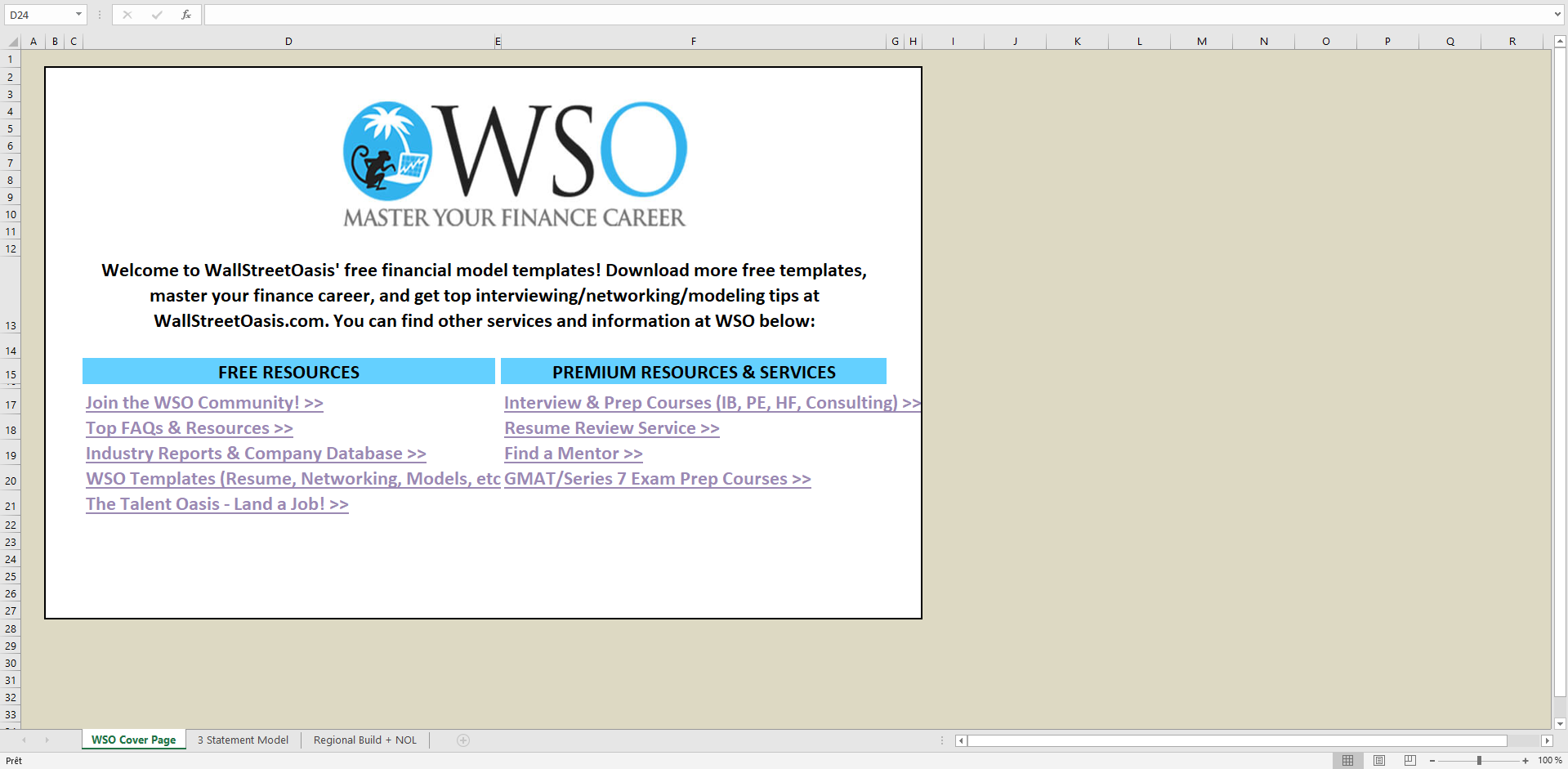Select column D header
Screen dimensions: 1568x769
288,42
